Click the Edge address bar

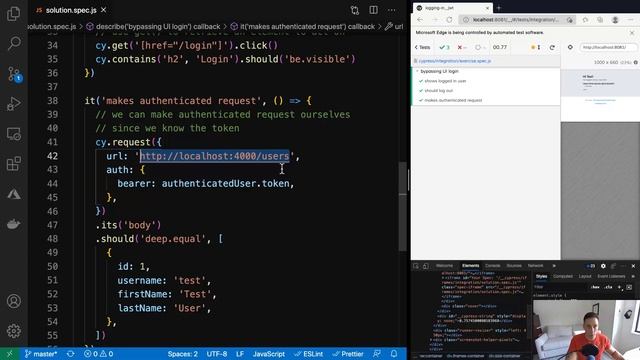516,20
